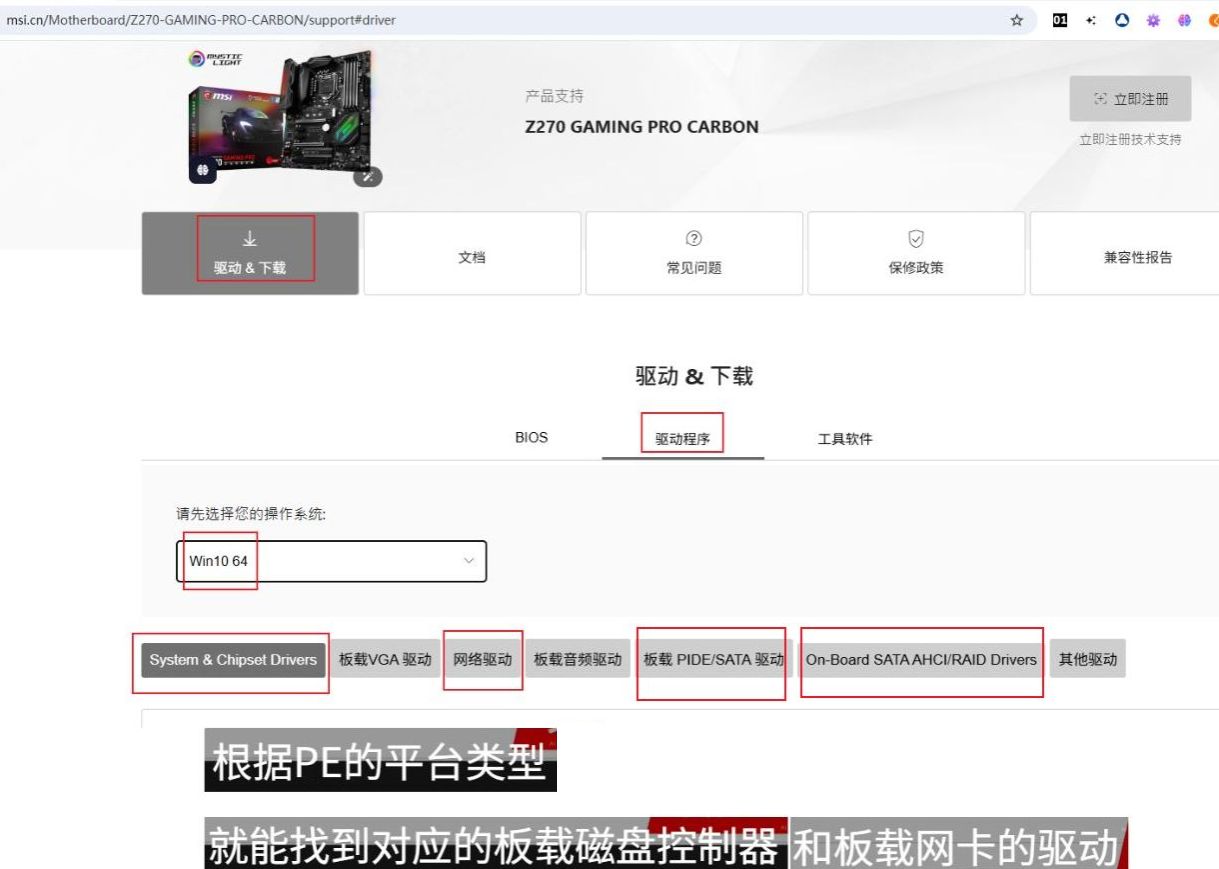This screenshot has height=869, width=1219.
Task: Show On-Board SATA AHCI/RAID Drivers category
Action: point(921,660)
